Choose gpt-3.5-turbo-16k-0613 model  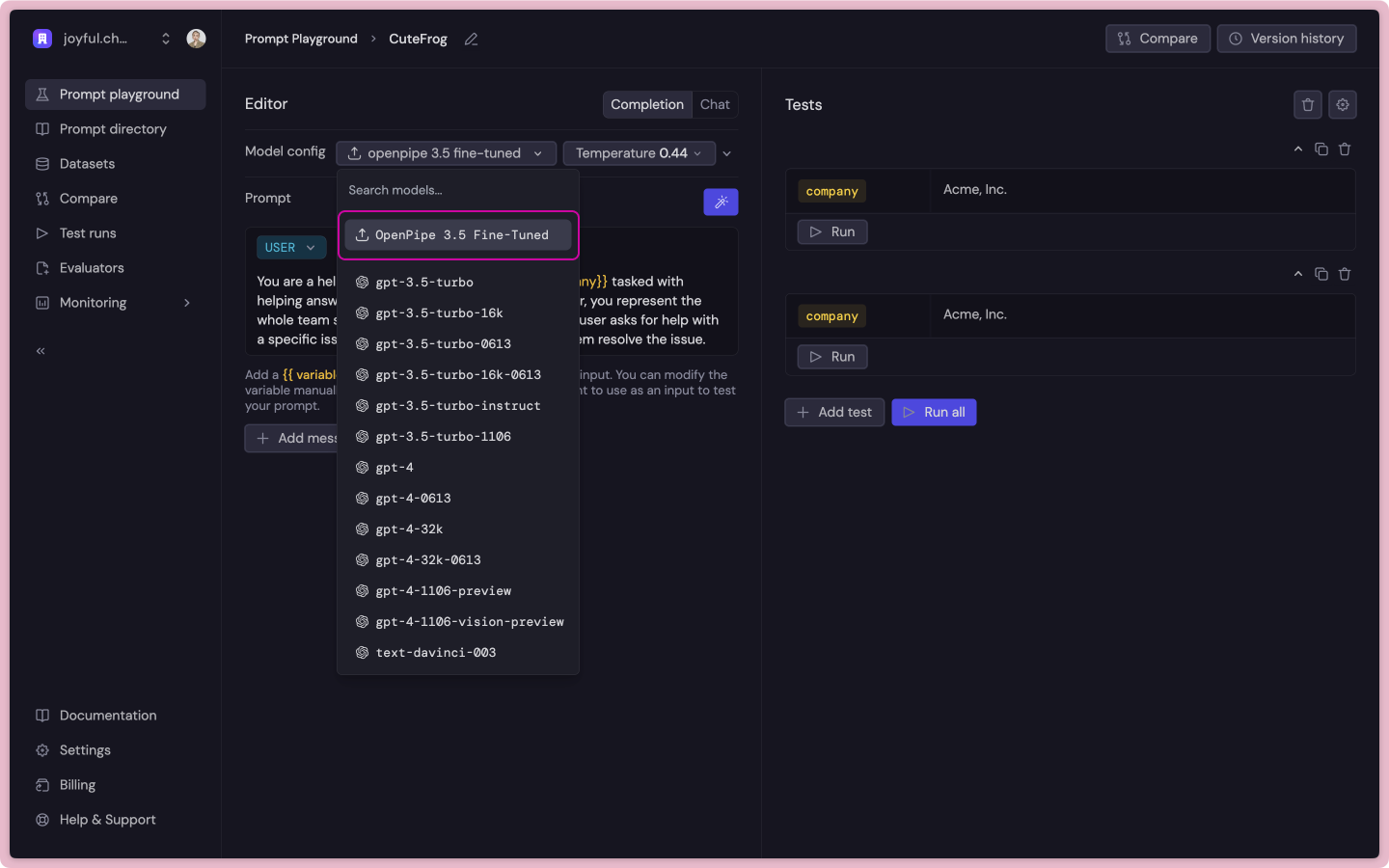point(458,375)
